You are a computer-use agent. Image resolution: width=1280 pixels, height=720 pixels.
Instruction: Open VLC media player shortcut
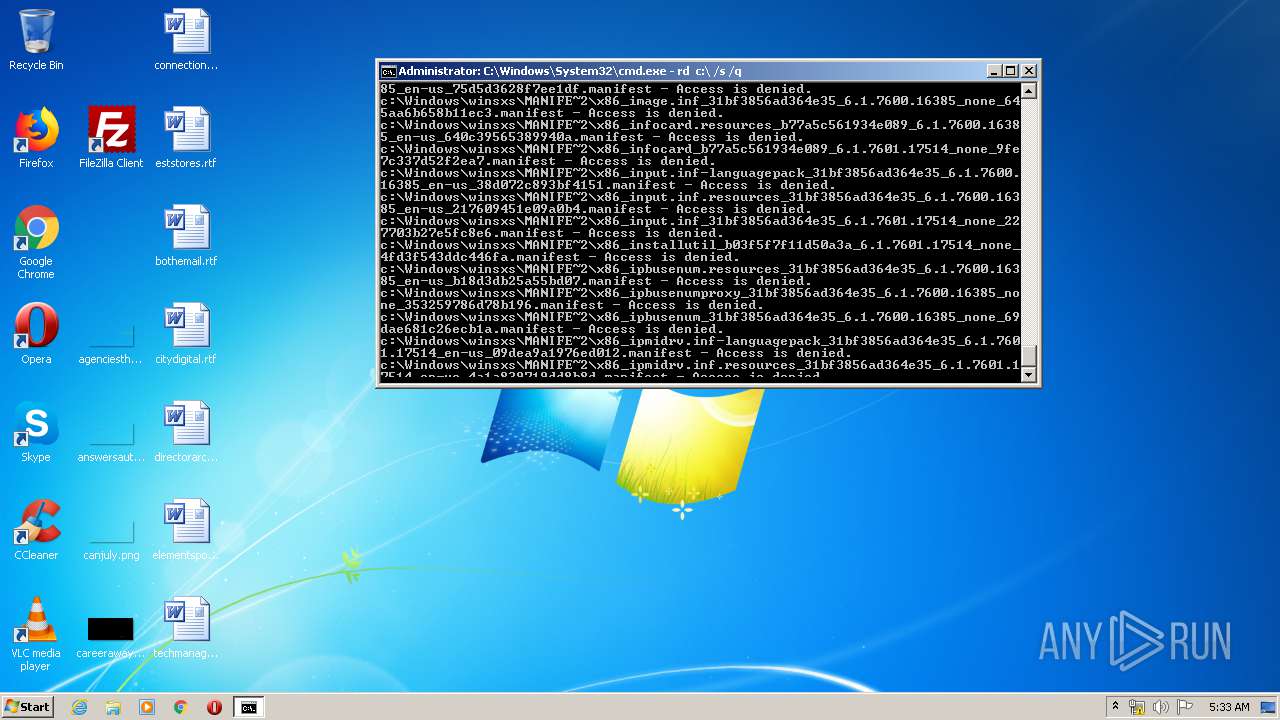click(36, 634)
